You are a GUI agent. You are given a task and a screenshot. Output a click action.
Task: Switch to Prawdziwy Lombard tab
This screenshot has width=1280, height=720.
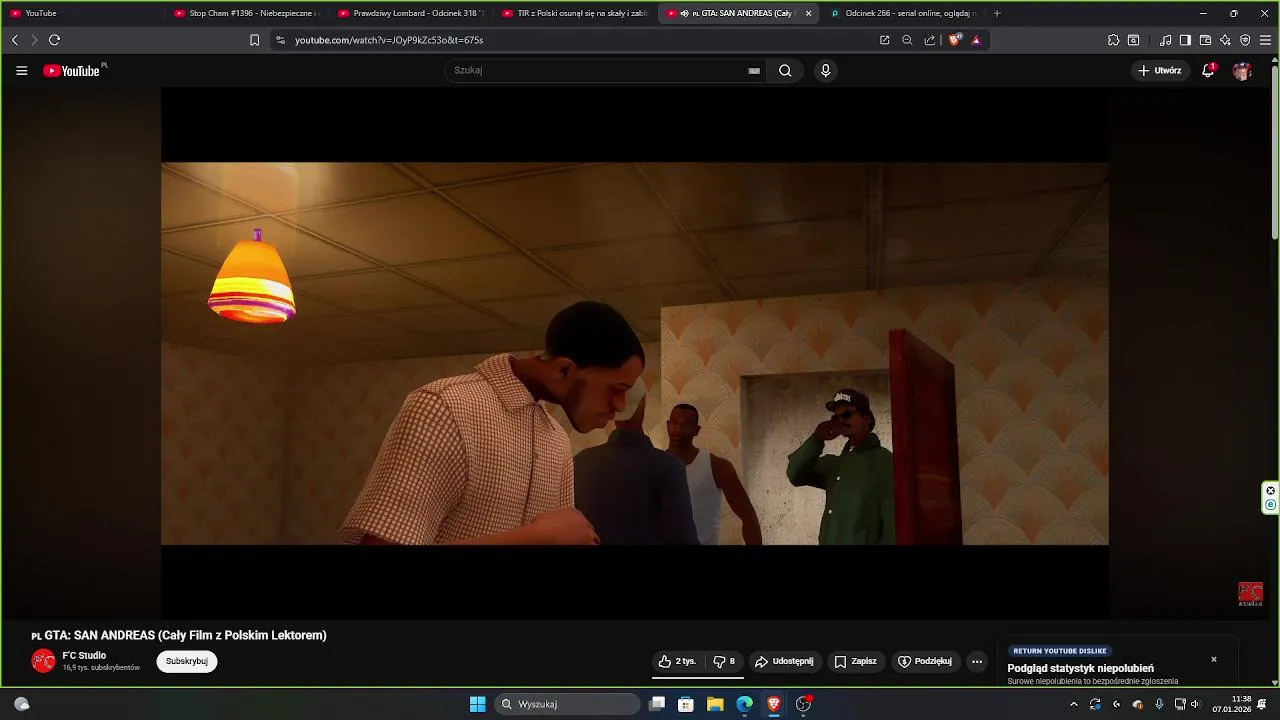(412, 13)
